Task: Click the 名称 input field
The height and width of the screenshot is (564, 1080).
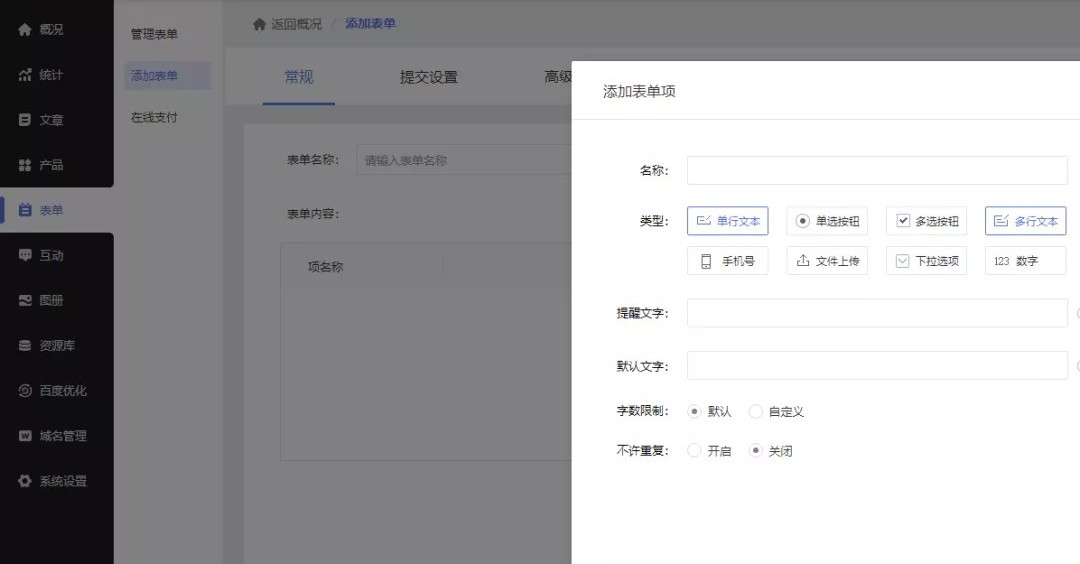Action: pos(877,170)
